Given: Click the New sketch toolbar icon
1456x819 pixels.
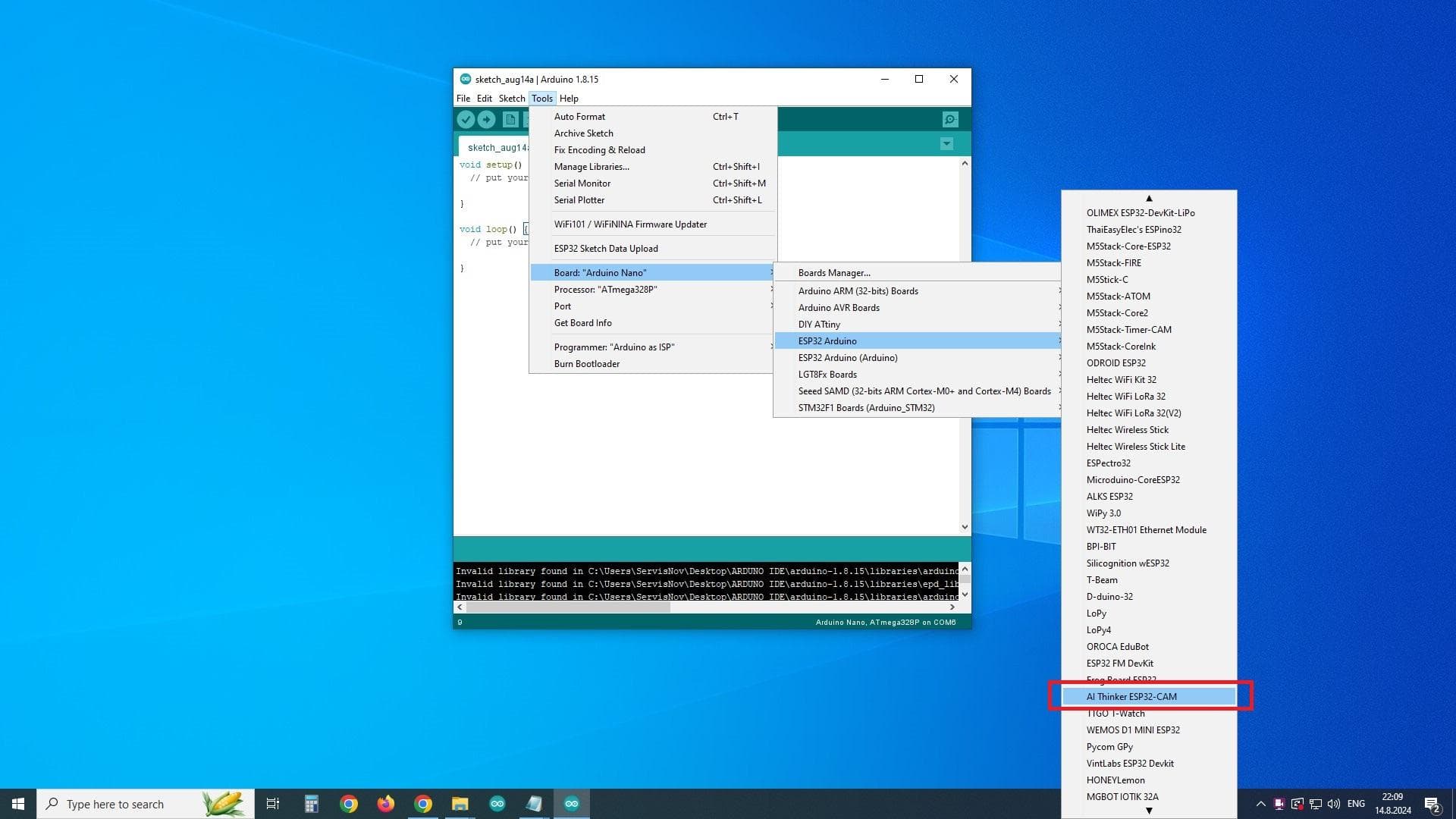Looking at the screenshot, I should pyautogui.click(x=510, y=119).
